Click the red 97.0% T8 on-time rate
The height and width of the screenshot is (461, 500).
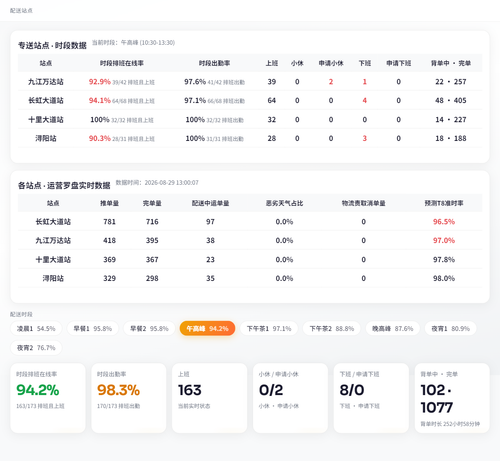[444, 240]
